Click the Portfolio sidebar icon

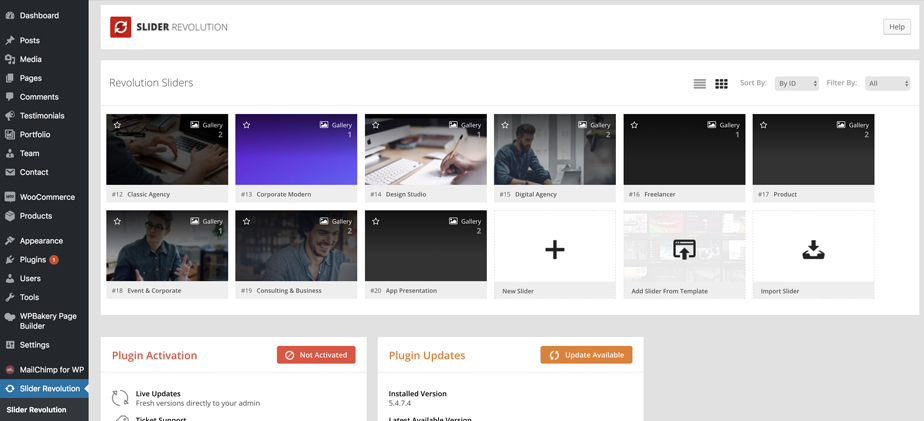9,134
